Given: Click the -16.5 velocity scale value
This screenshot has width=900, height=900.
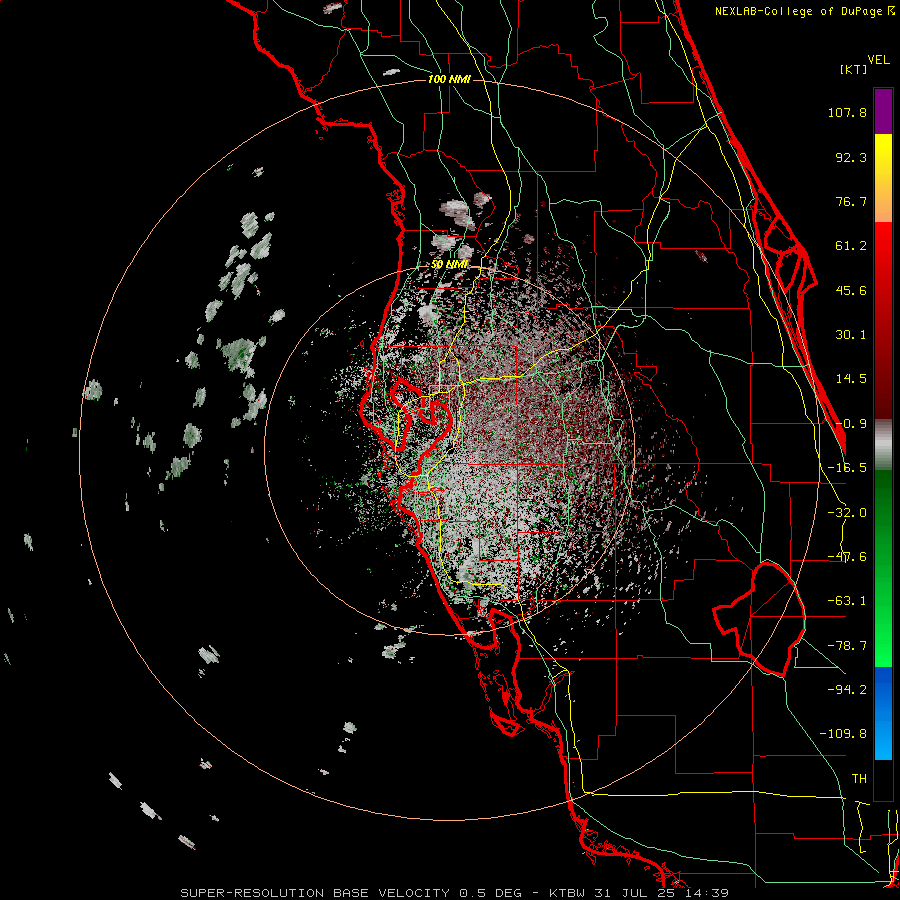Looking at the screenshot, I should pos(847,468).
